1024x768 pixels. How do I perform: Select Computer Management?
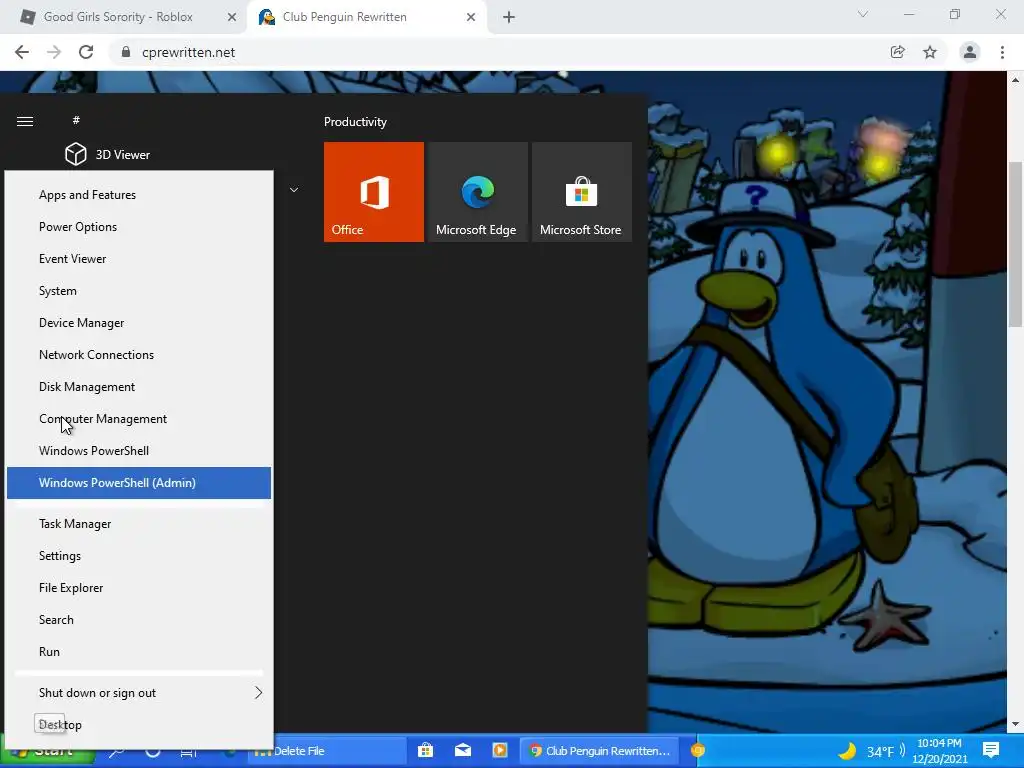tap(138, 419)
